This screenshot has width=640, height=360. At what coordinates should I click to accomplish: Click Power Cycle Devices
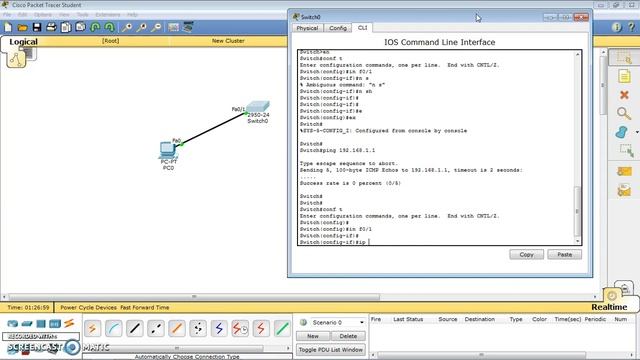(x=89, y=307)
